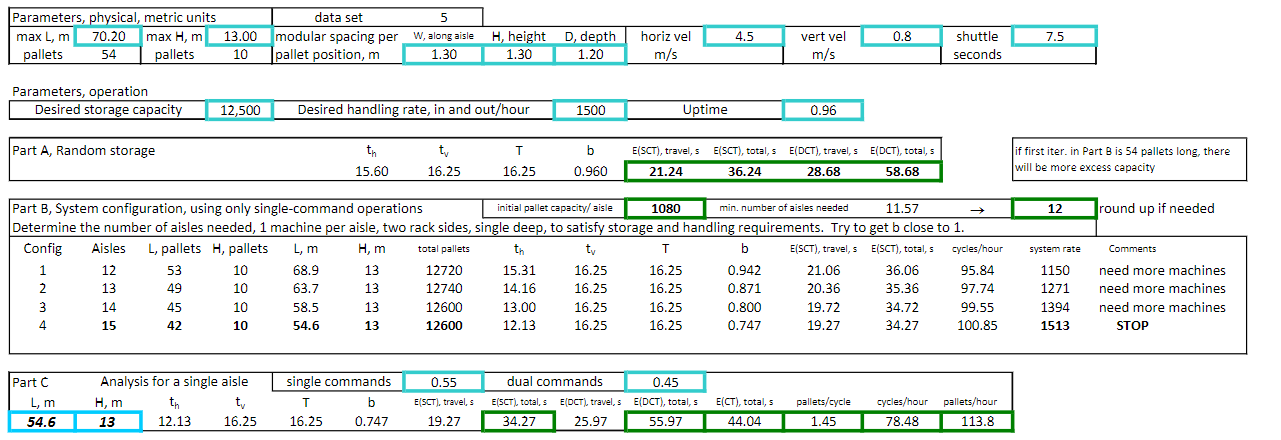Select the STOP comment in config 4
Viewport: 1281px width, 440px height.
click(1132, 325)
